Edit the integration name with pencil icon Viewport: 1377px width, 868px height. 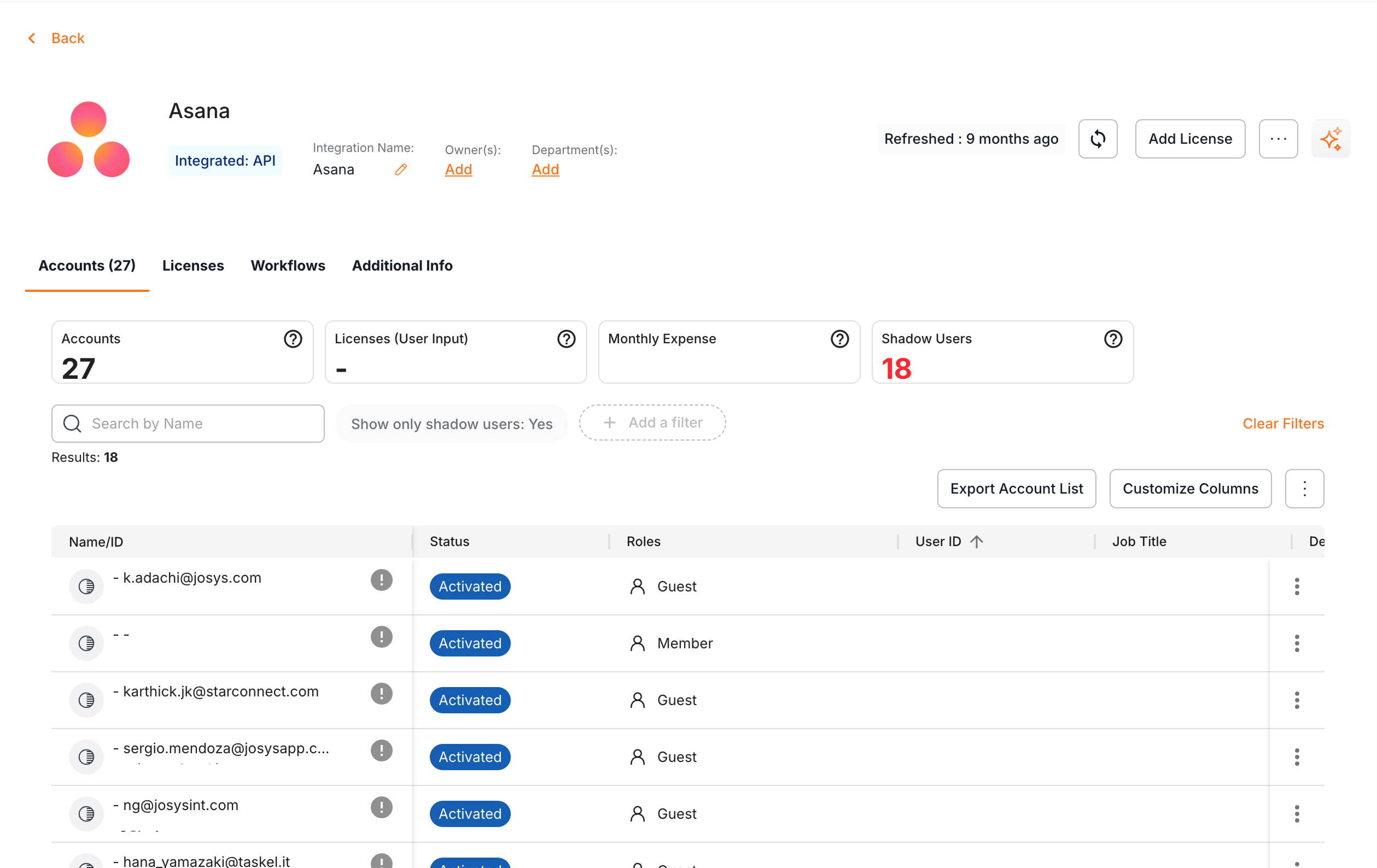[401, 169]
